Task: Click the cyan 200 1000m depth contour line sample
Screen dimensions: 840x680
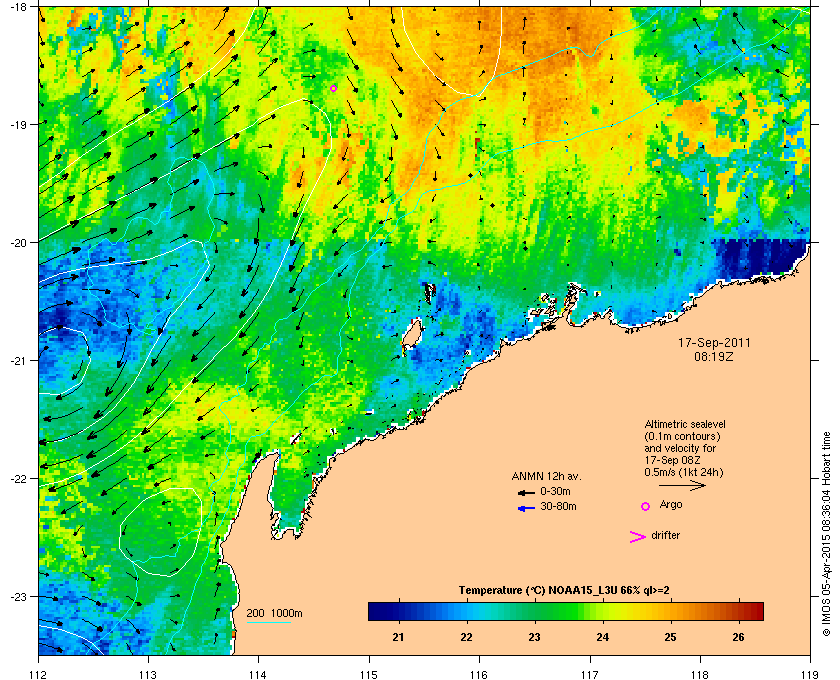Action: click(x=268, y=623)
